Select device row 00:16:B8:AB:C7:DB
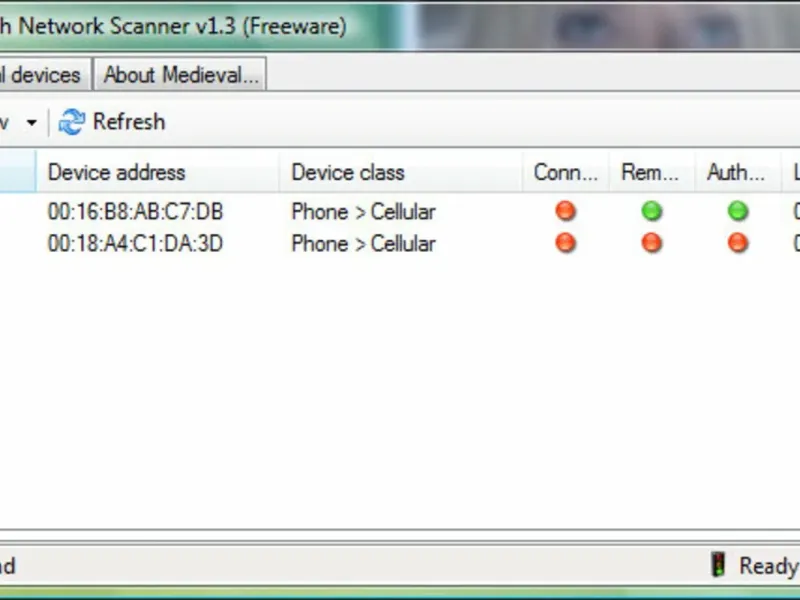 tap(400, 211)
